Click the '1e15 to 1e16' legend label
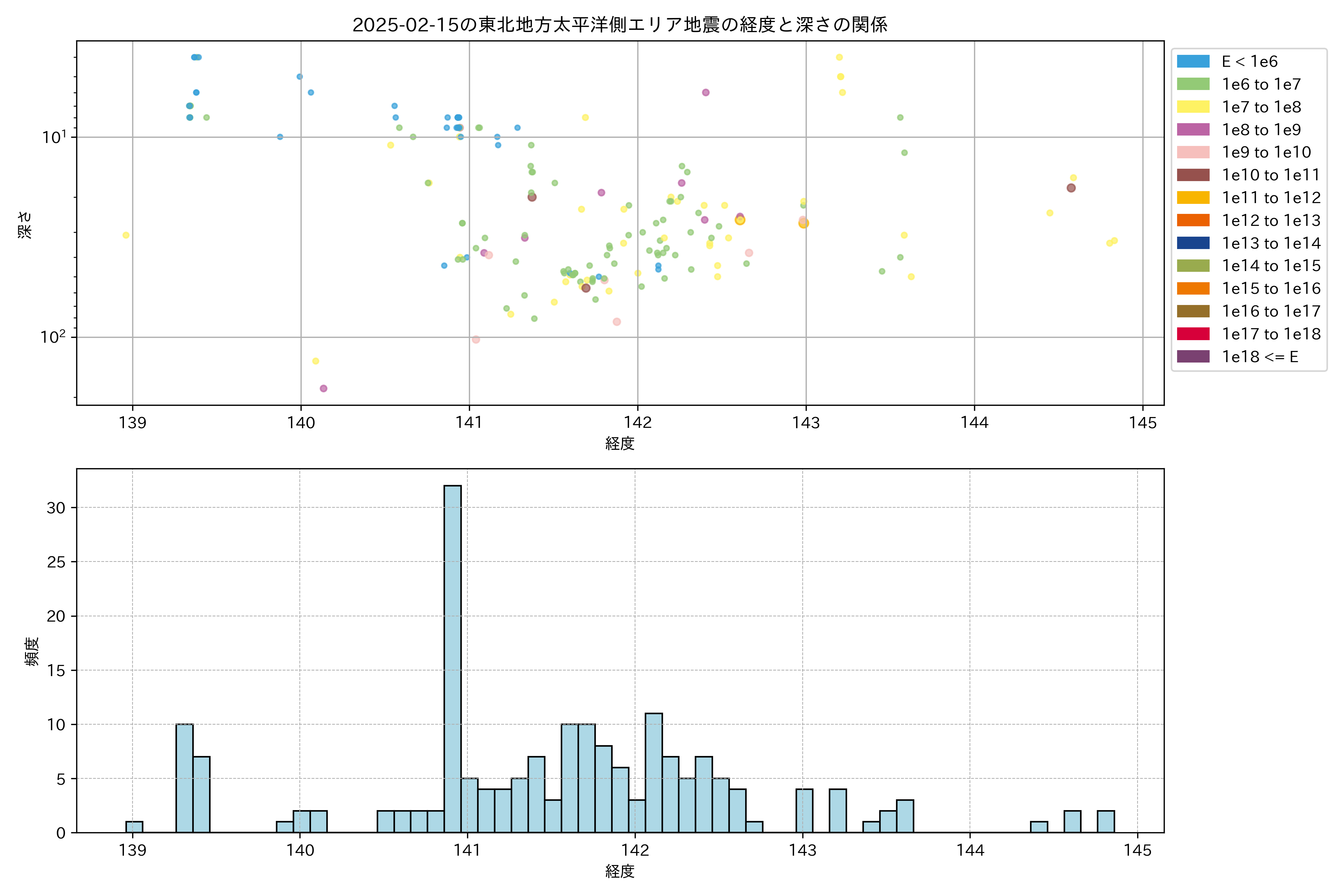Viewport: 1344px width, 896px height. (x=1271, y=289)
